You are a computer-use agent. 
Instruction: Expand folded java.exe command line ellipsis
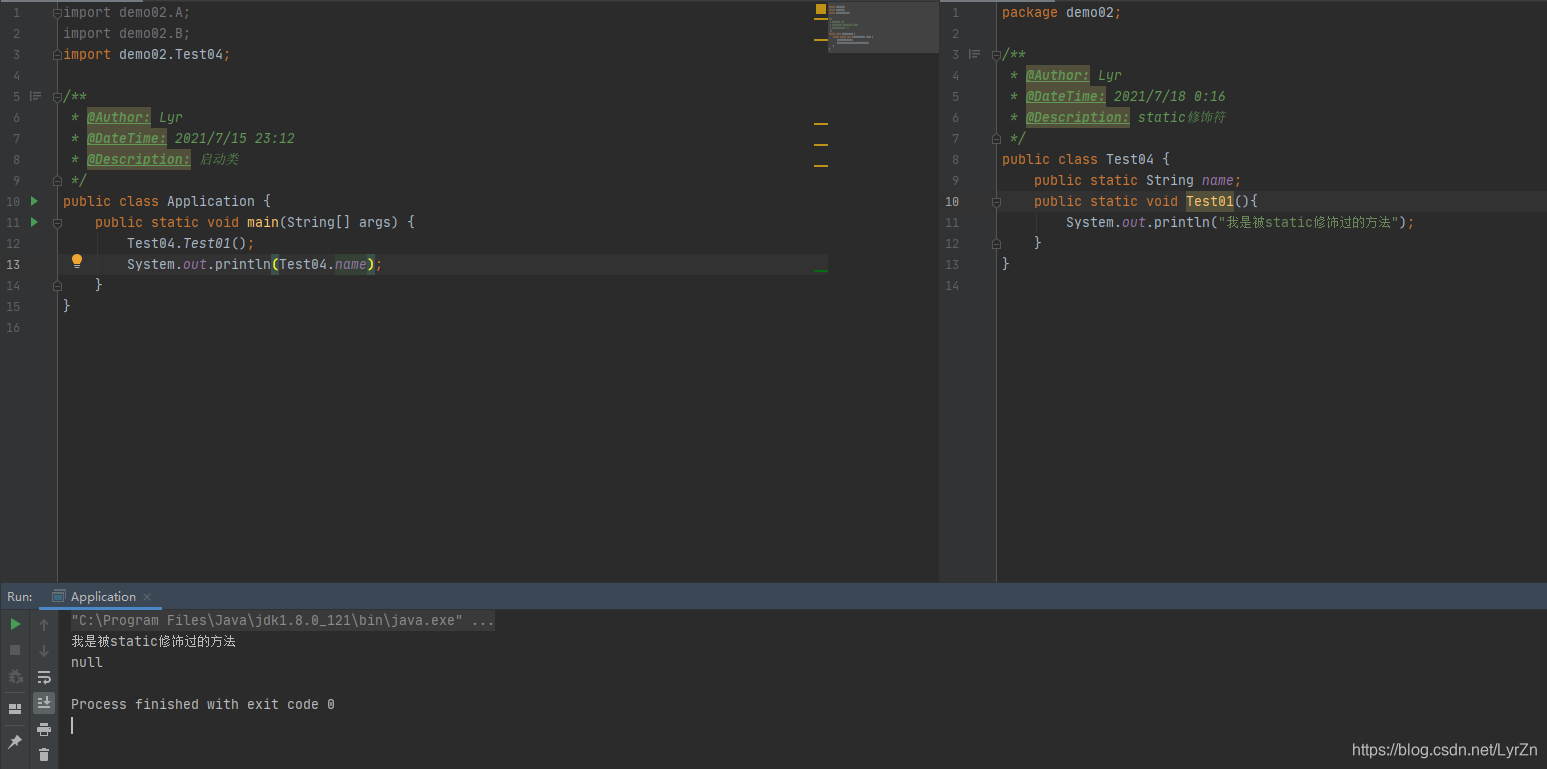482,621
